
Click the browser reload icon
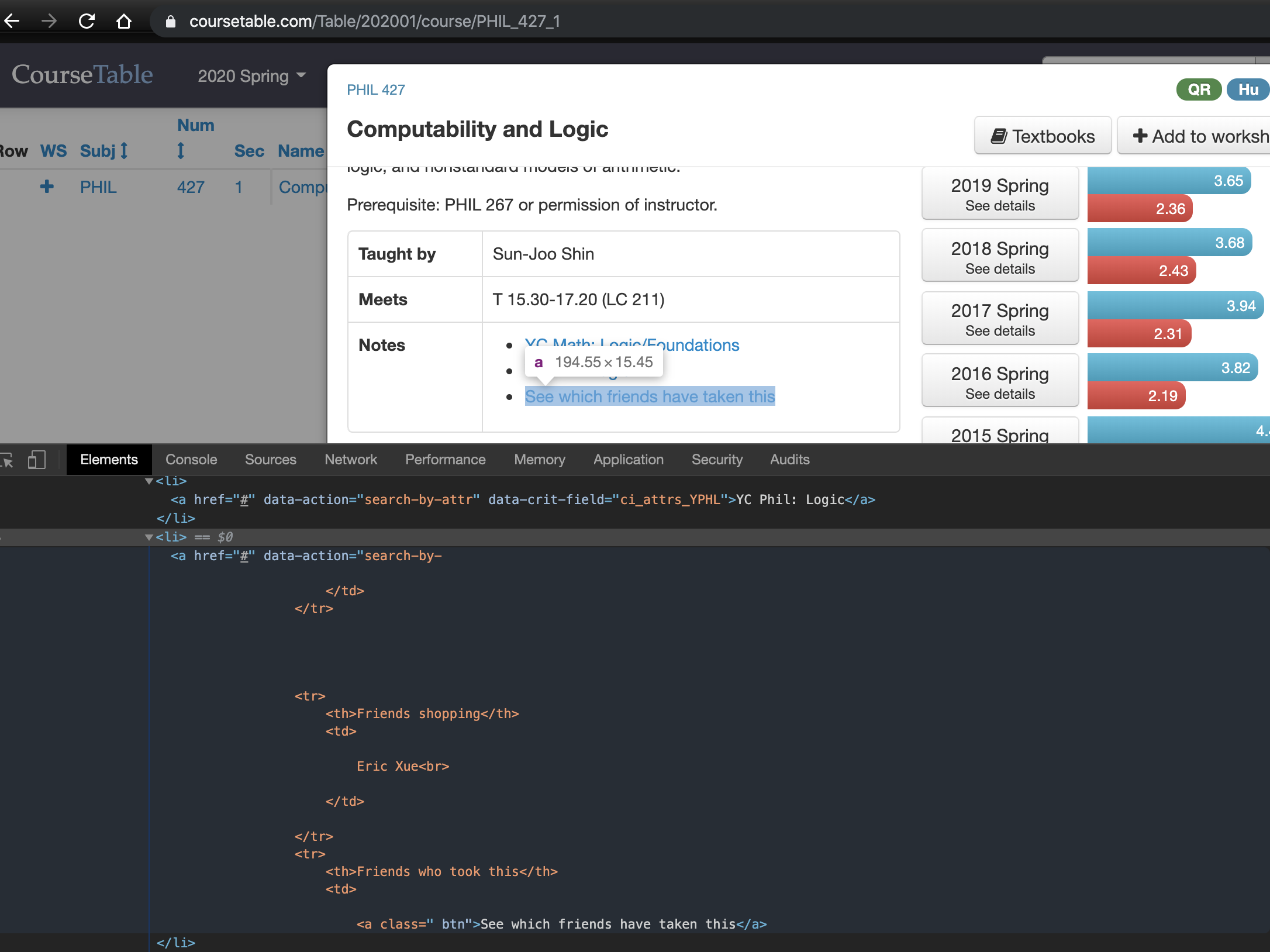tap(87, 20)
